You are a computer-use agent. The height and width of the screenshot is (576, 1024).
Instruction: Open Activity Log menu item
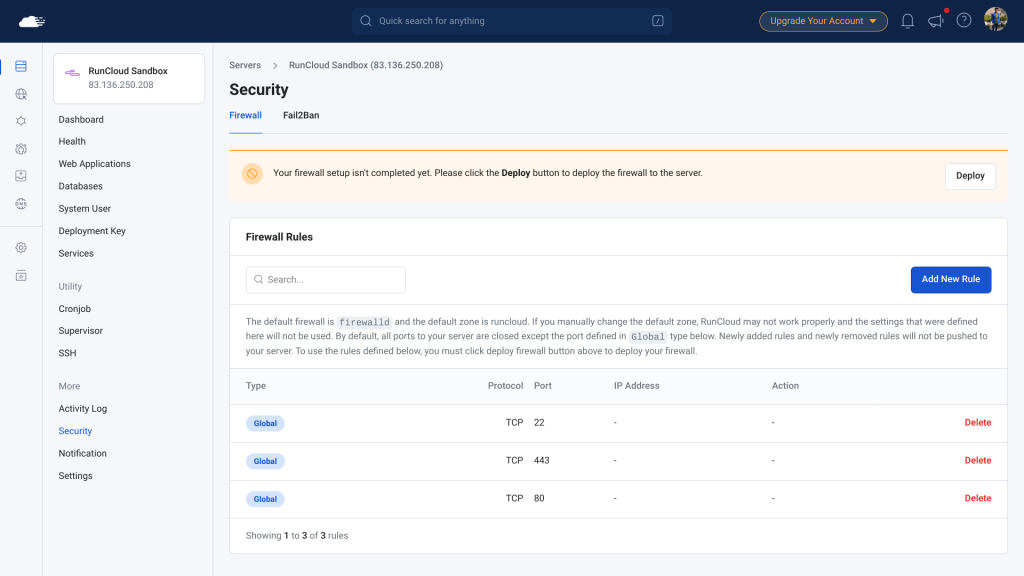(82, 409)
